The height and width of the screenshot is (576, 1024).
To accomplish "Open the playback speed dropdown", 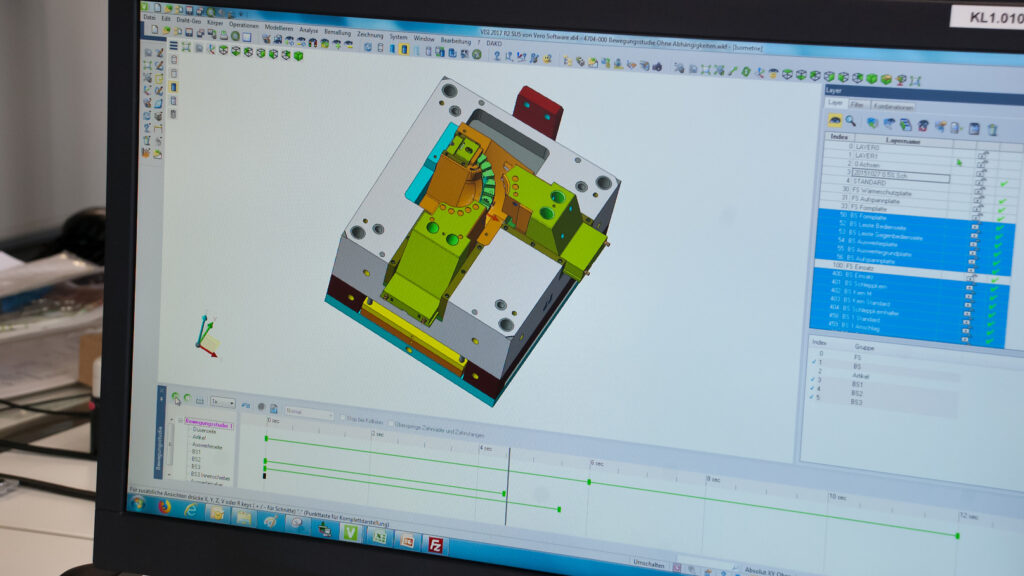I will (x=222, y=402).
